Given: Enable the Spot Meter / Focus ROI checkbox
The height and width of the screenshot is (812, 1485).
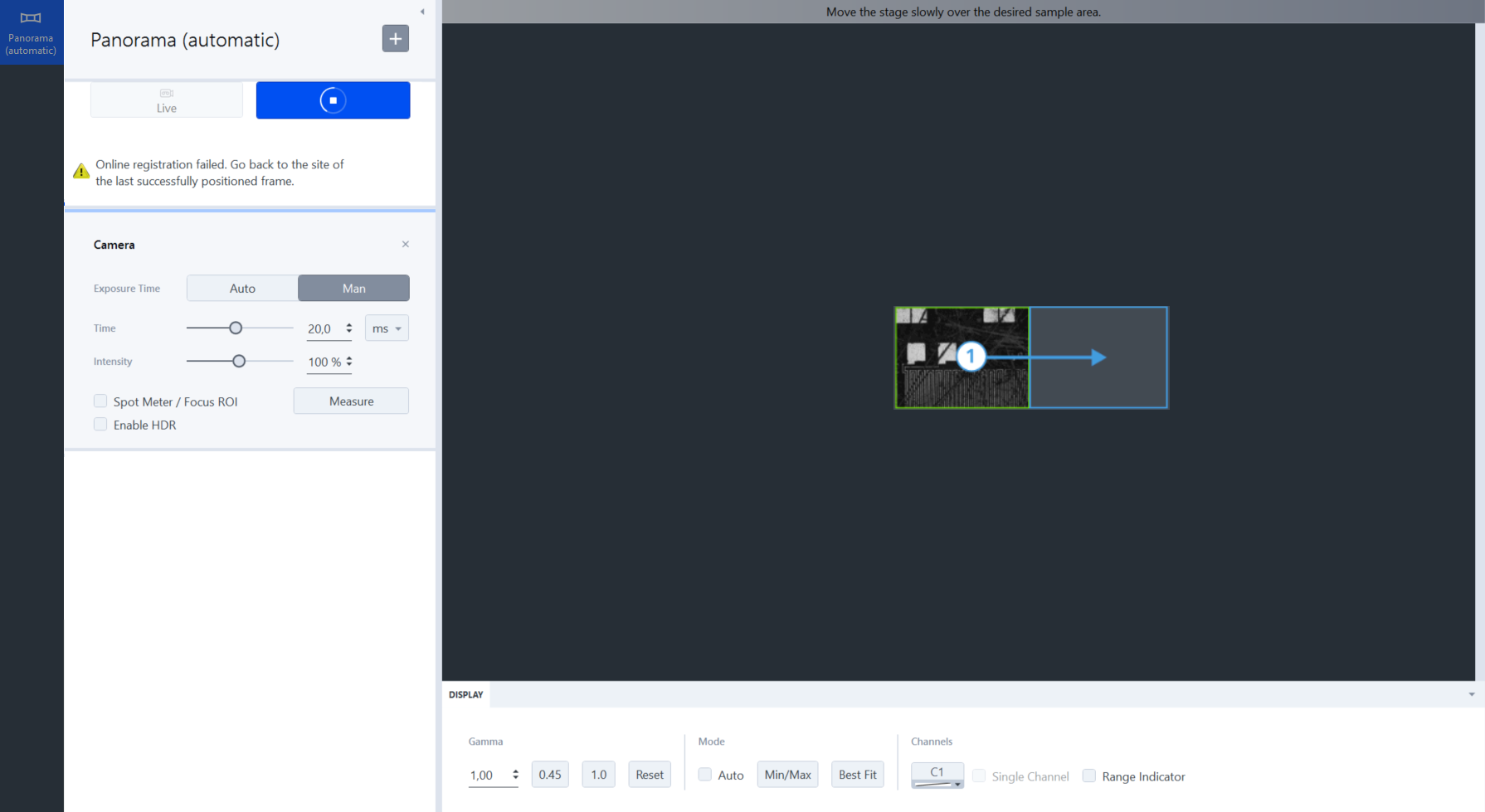Looking at the screenshot, I should pyautogui.click(x=100, y=401).
